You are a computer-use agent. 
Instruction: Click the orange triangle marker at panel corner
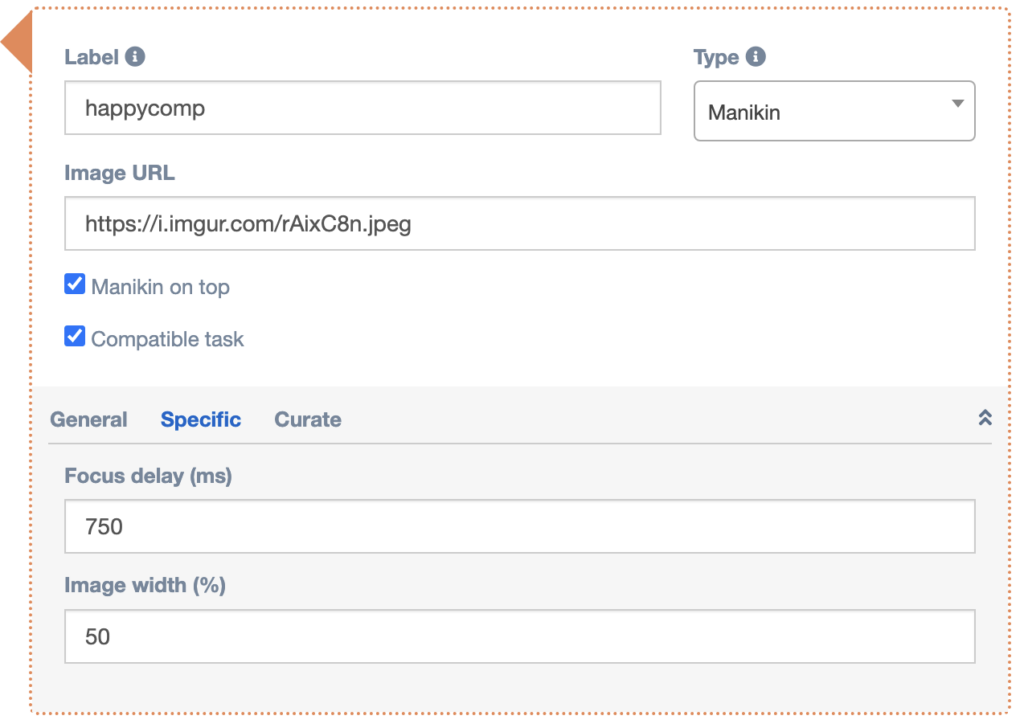[18, 42]
